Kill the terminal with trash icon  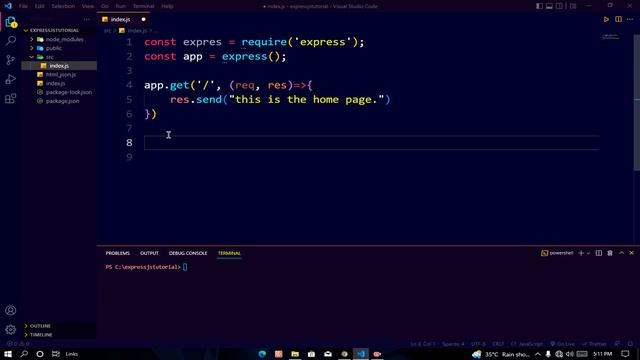coord(610,253)
